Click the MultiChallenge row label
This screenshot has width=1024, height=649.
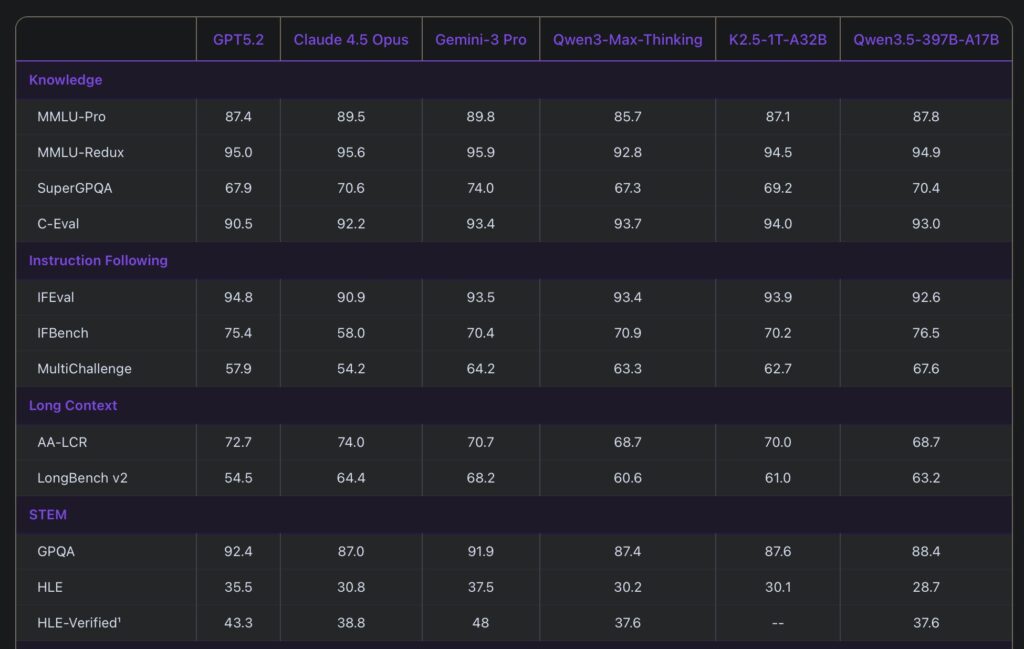[x=84, y=369]
